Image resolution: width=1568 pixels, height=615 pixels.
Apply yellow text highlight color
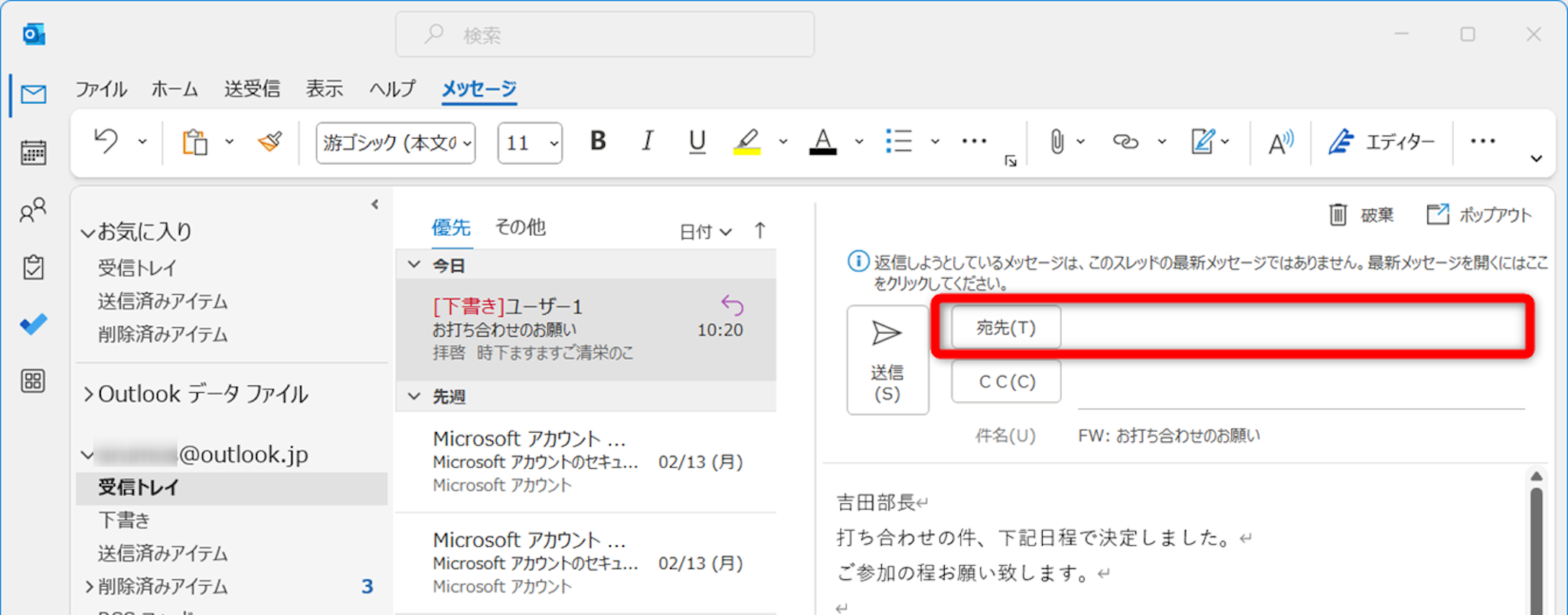[746, 142]
